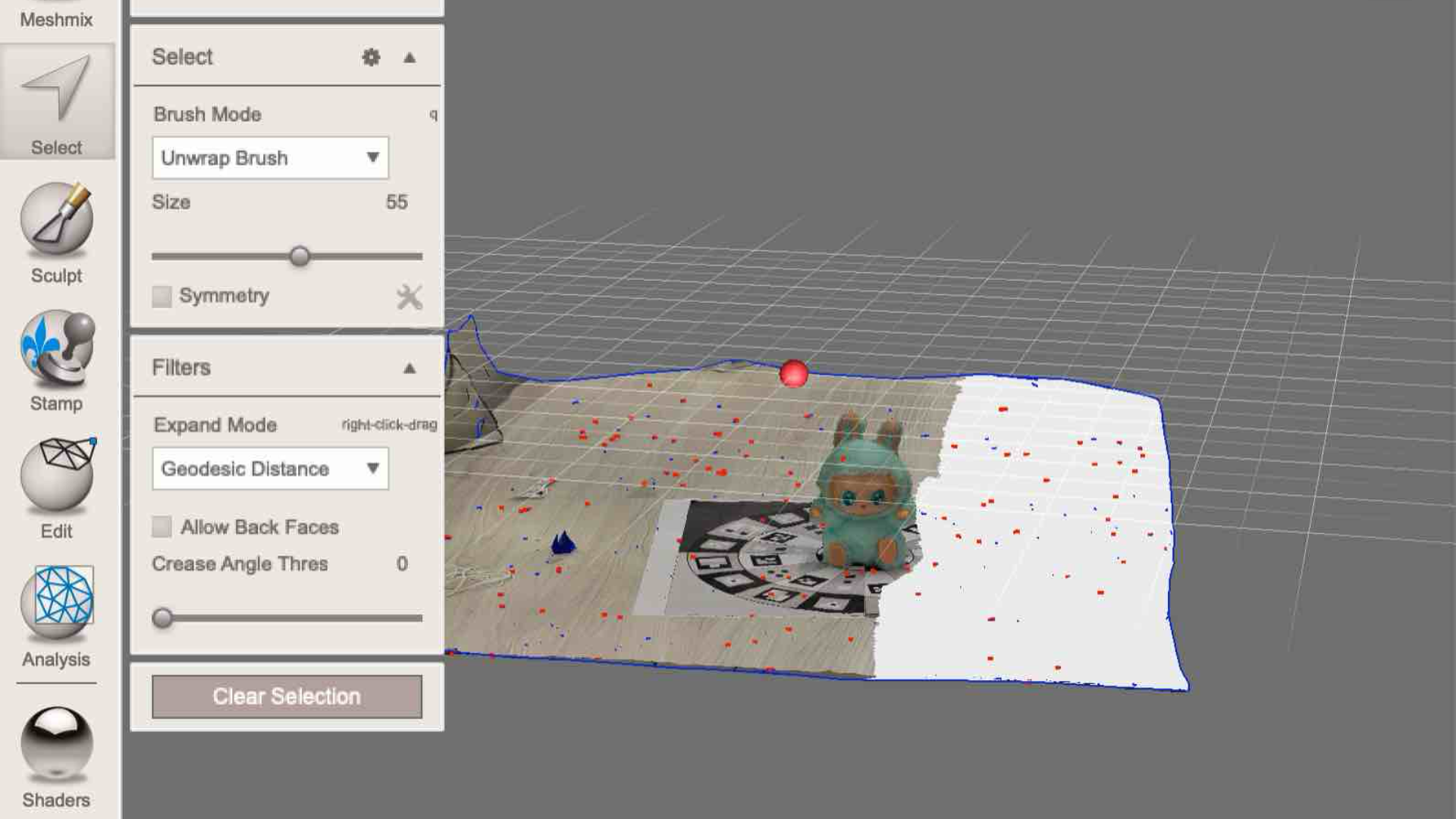Open the Brush Mode dropdown showing Unwrap Brush

[269, 158]
